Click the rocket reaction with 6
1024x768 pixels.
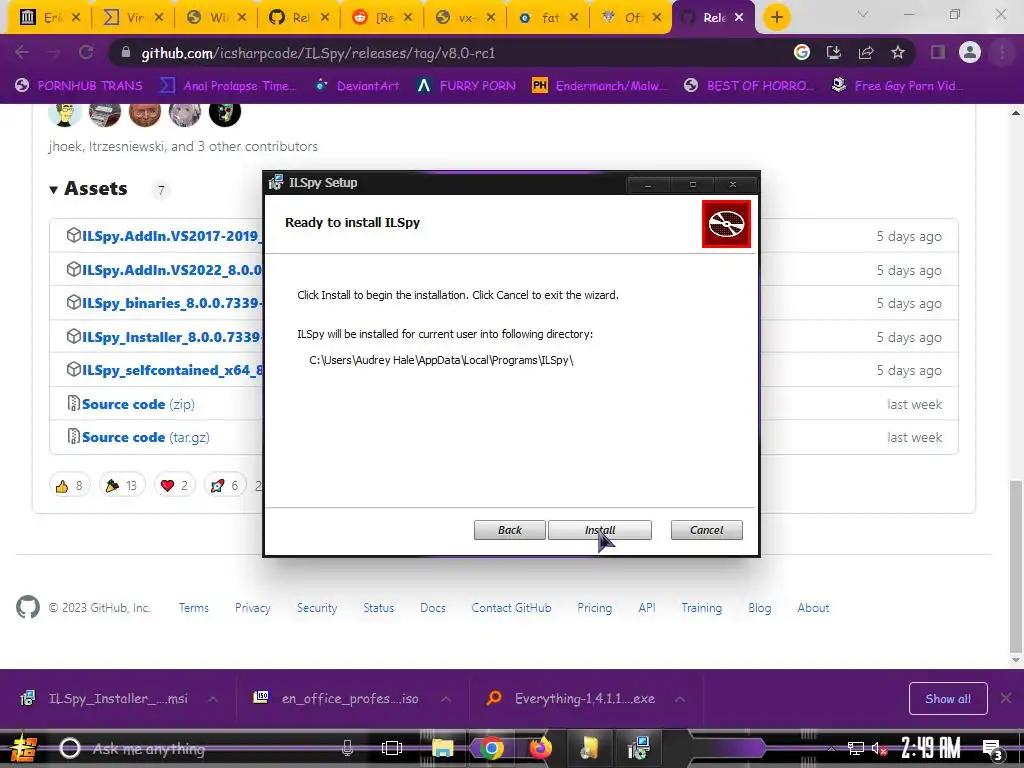click(x=225, y=485)
